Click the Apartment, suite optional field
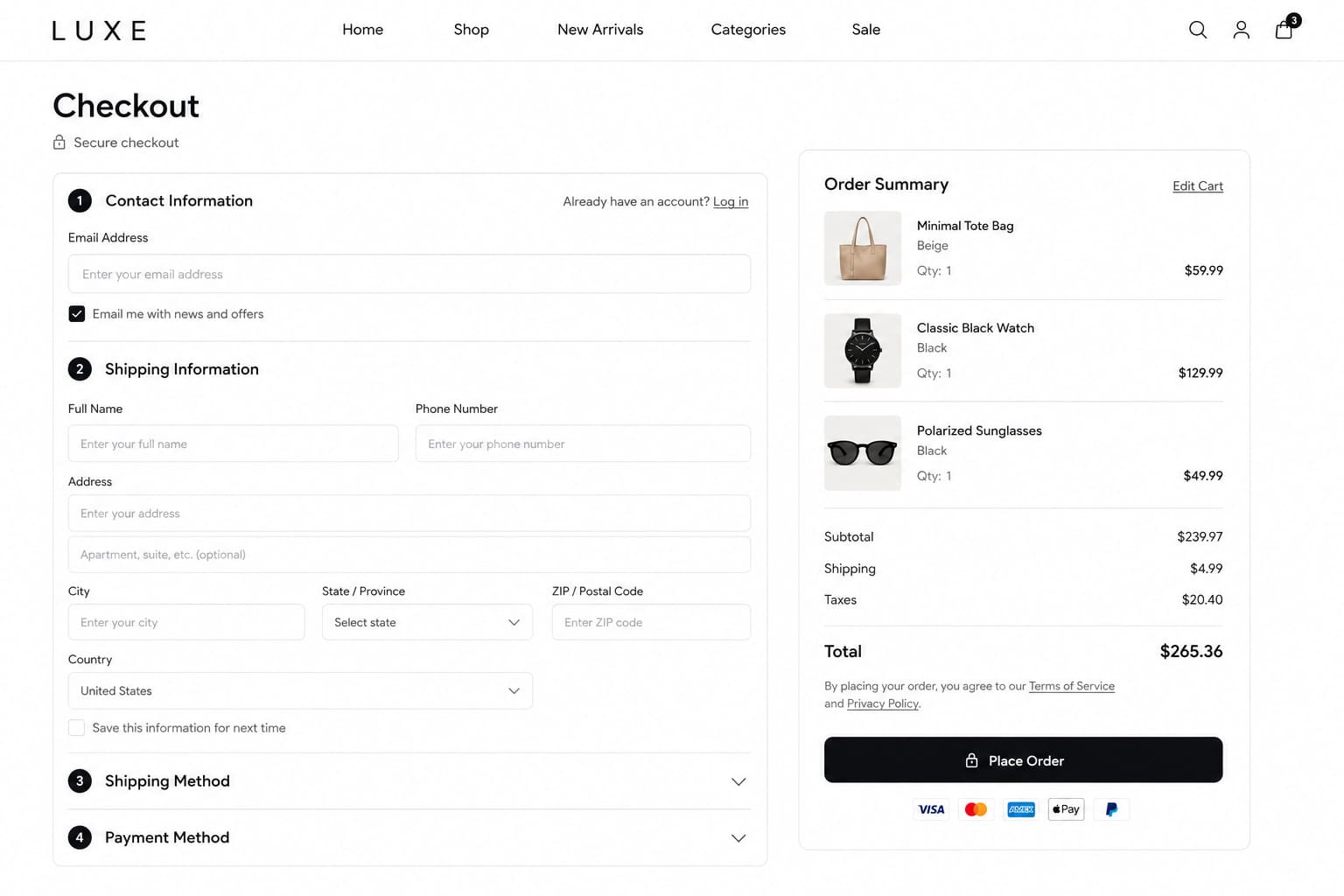Image resolution: width=1344 pixels, height=896 pixels. point(409,554)
